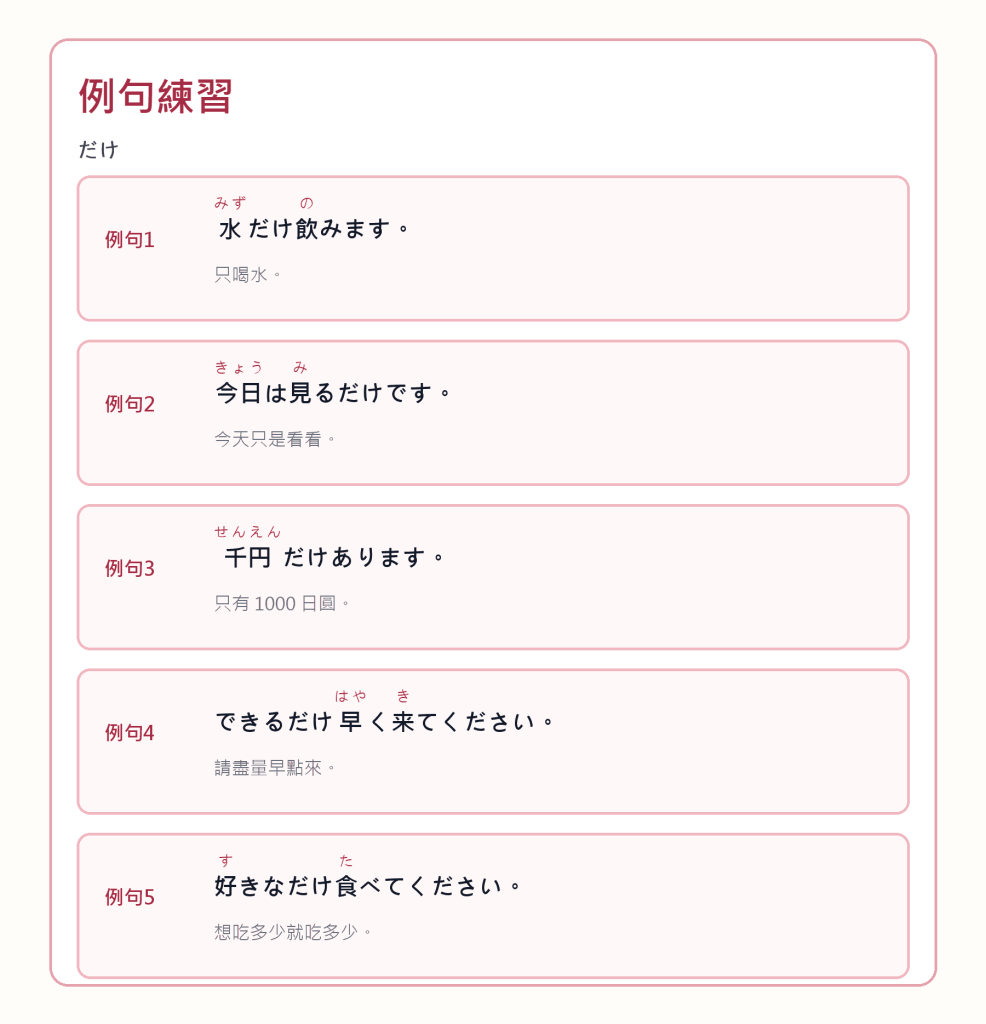This screenshot has width=986, height=1024.
Task: Click the sentence 水だけ飲みます。
Action: pos(313,229)
